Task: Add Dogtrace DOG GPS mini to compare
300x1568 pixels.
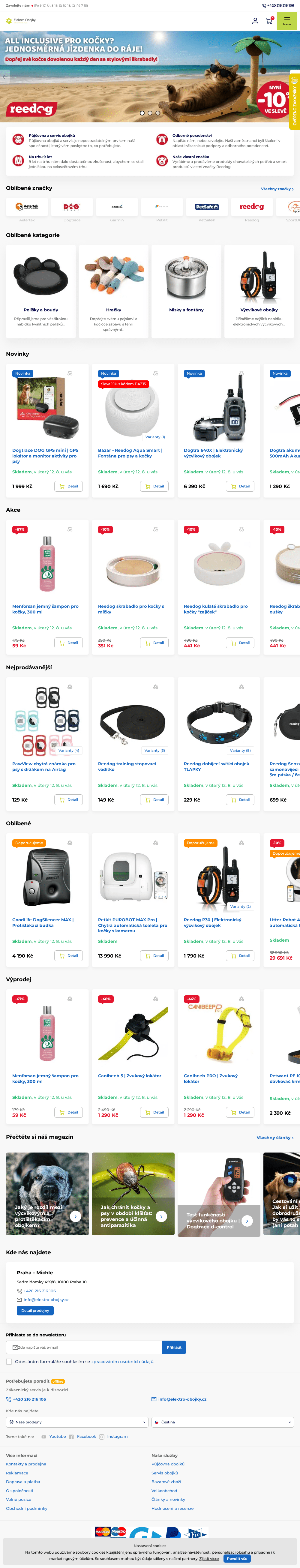Action: (x=70, y=373)
